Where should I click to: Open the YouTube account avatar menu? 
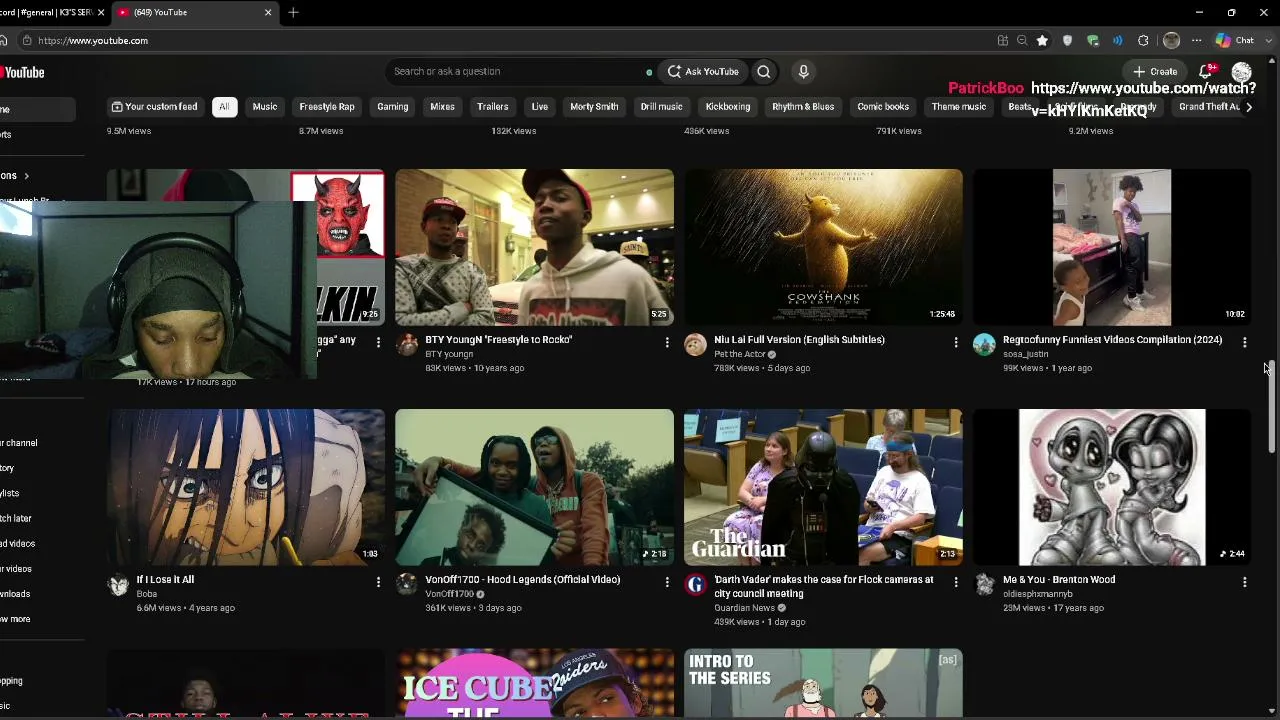(x=1241, y=72)
